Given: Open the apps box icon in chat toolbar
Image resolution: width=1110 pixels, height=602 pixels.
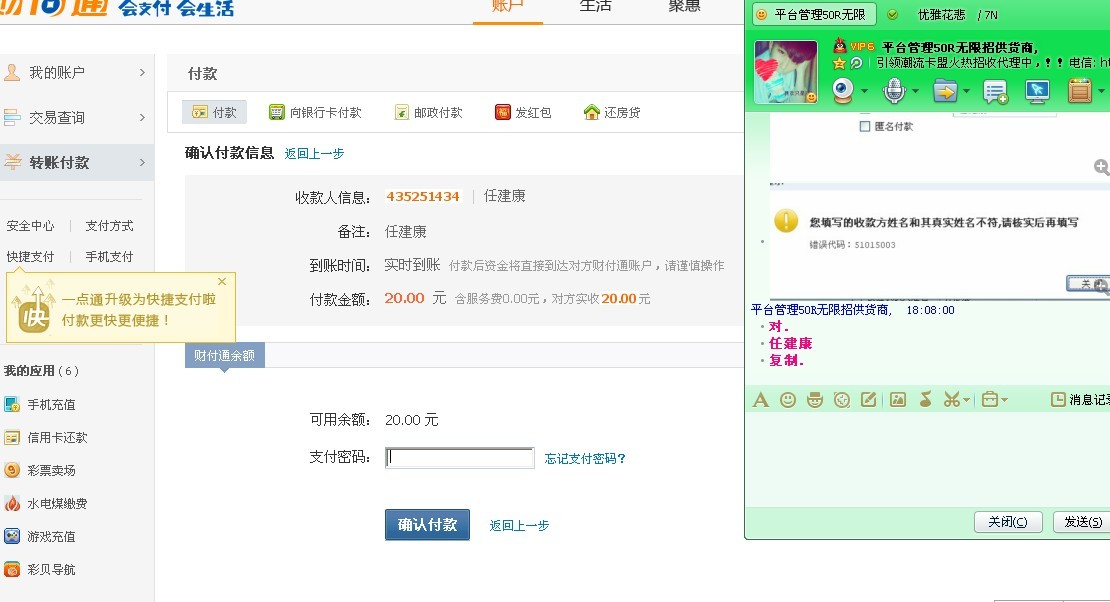Looking at the screenshot, I should tap(1080, 91).
